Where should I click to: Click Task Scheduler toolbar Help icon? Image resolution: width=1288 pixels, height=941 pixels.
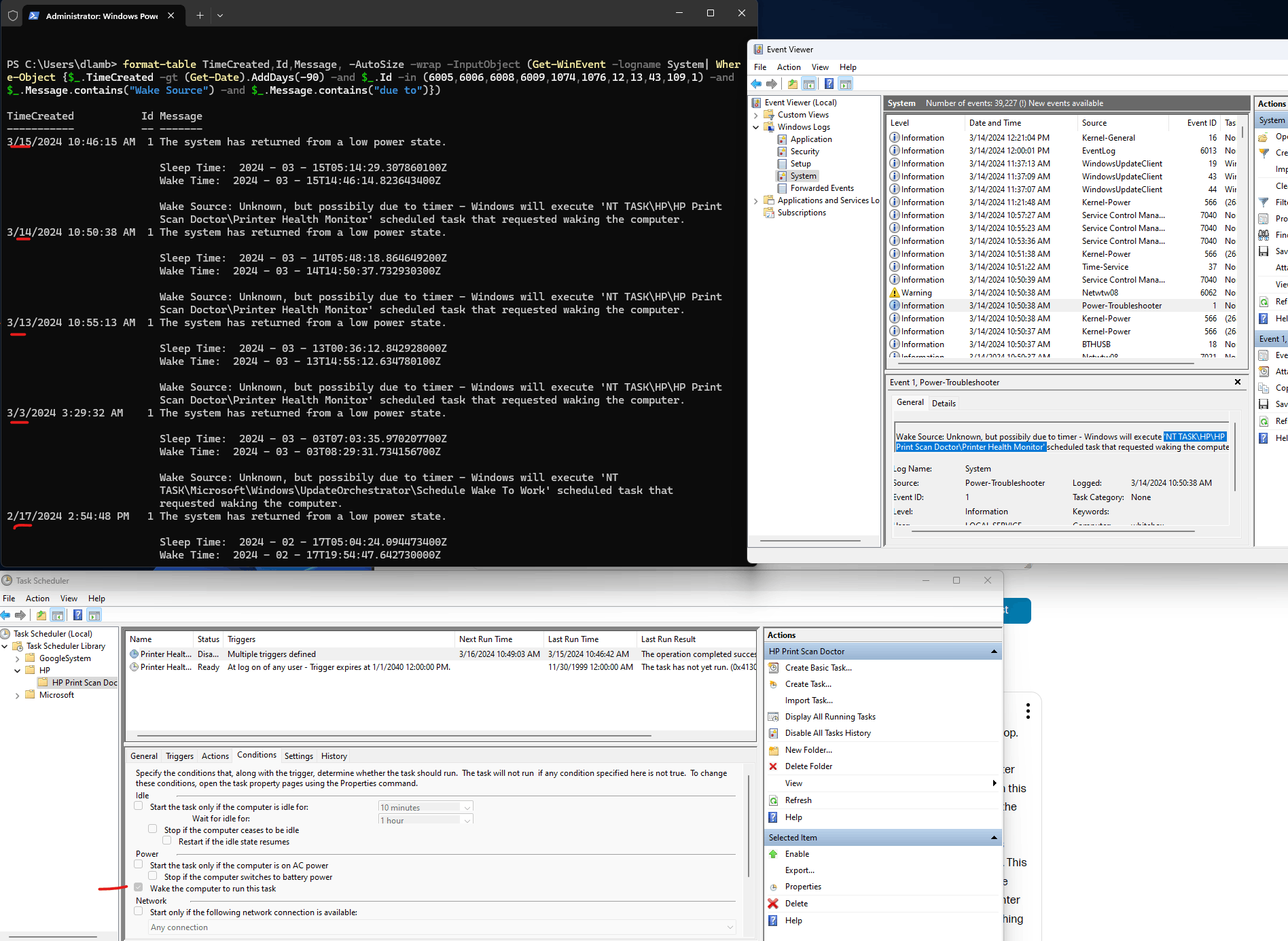pos(77,616)
